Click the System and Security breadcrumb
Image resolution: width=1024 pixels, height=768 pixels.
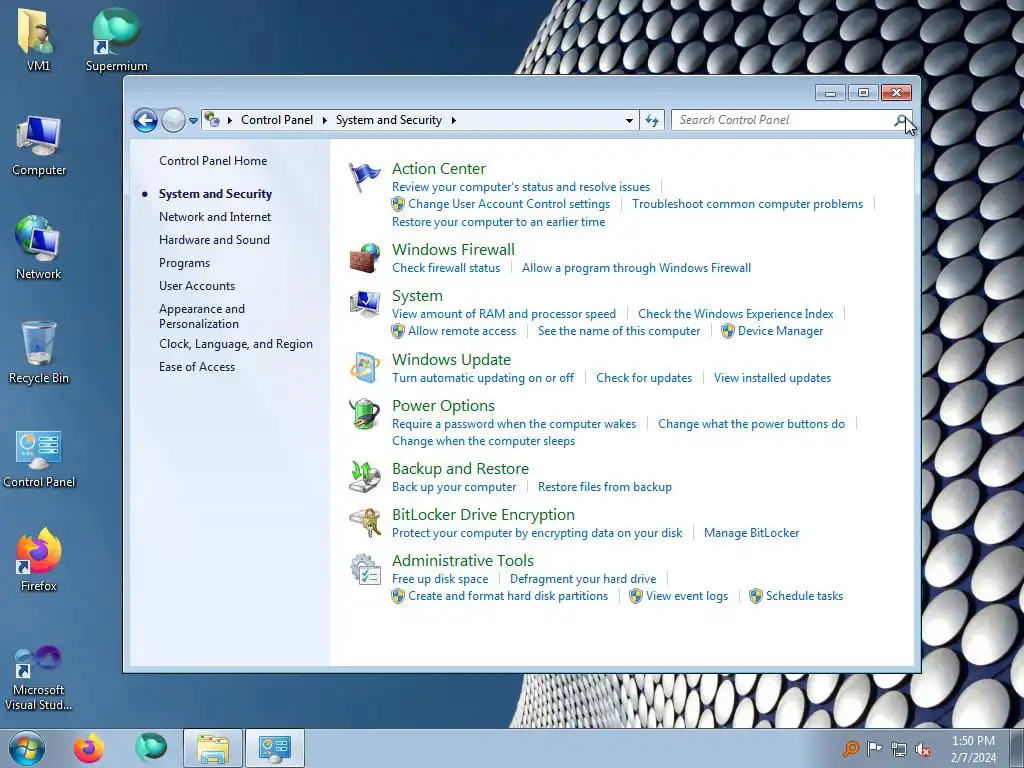pyautogui.click(x=389, y=120)
